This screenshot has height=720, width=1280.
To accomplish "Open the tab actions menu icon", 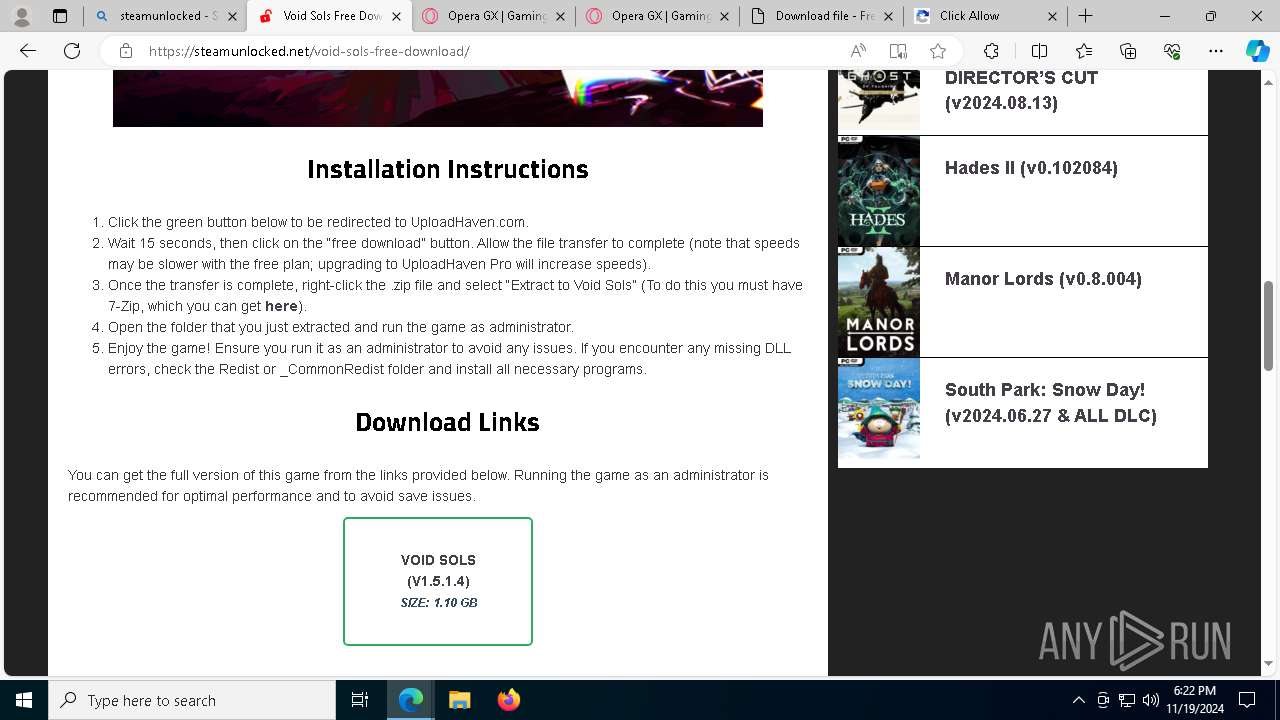I will coord(60,16).
